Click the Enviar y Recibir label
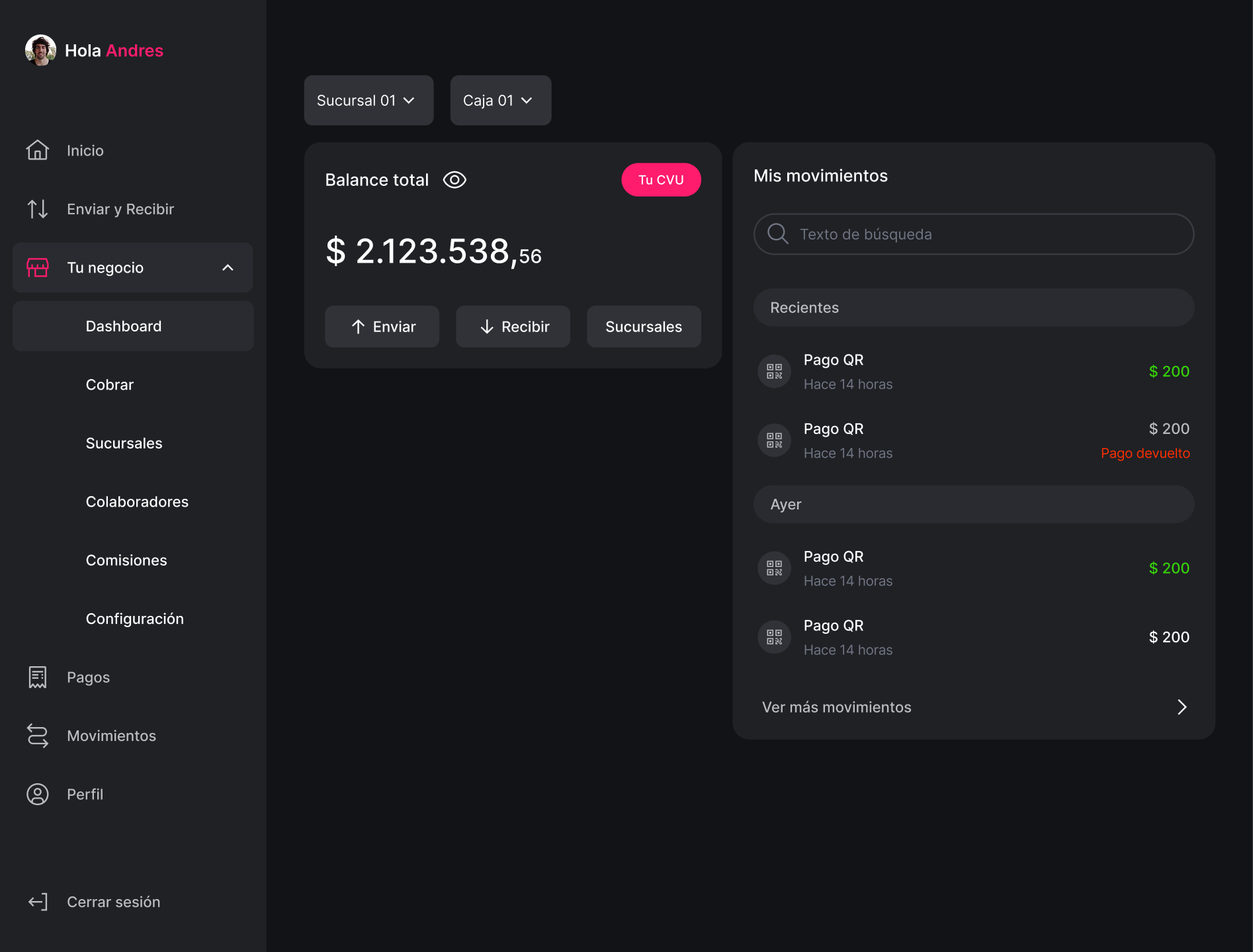The height and width of the screenshot is (952, 1253). click(x=120, y=209)
